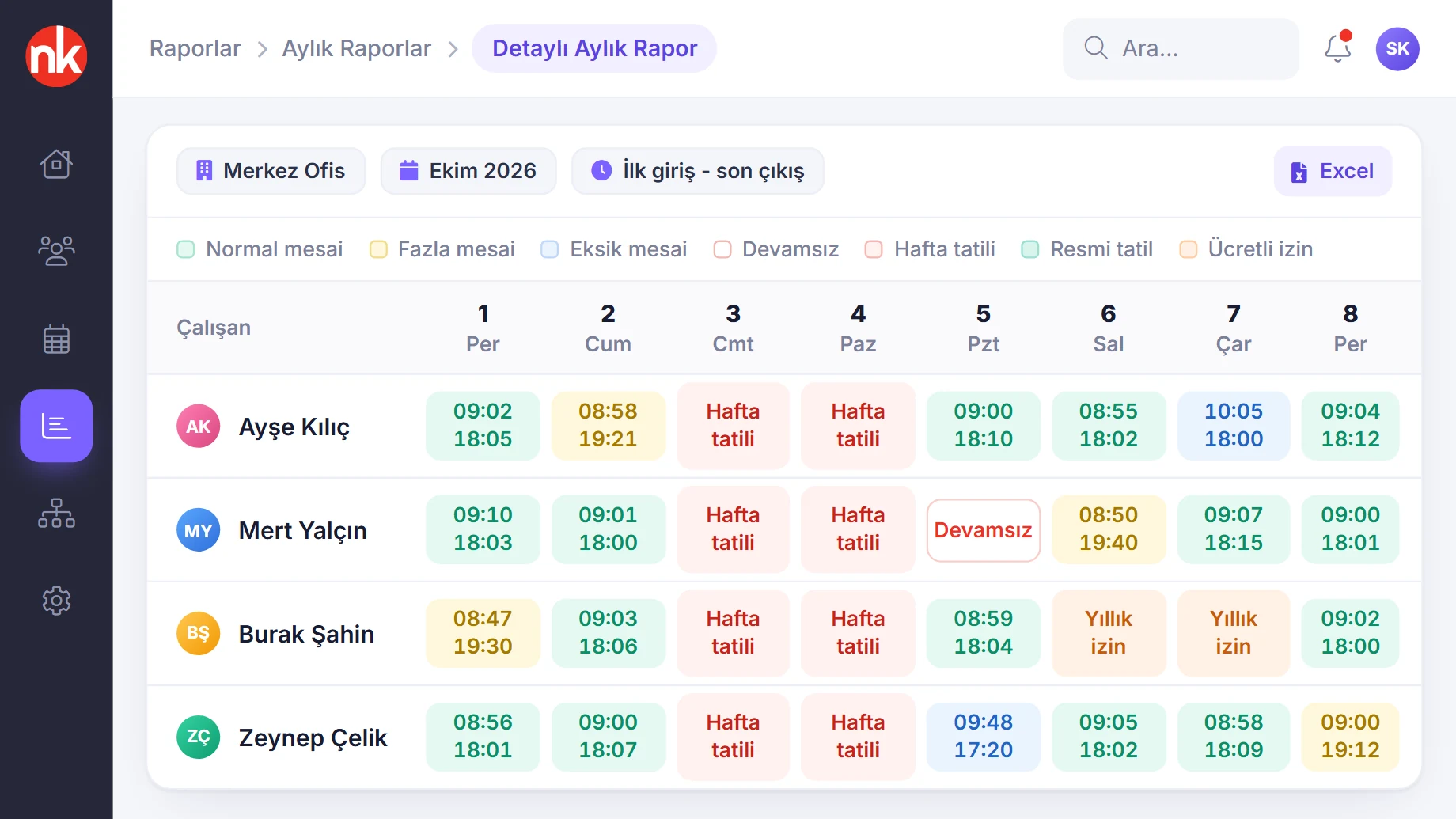Image resolution: width=1456 pixels, height=819 pixels.
Task: Click Ayşe Kılıç's 10:05 18:00 cell
Action: point(1234,426)
